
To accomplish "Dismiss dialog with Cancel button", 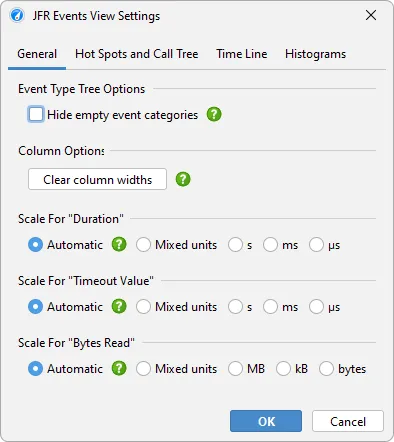I will (348, 421).
